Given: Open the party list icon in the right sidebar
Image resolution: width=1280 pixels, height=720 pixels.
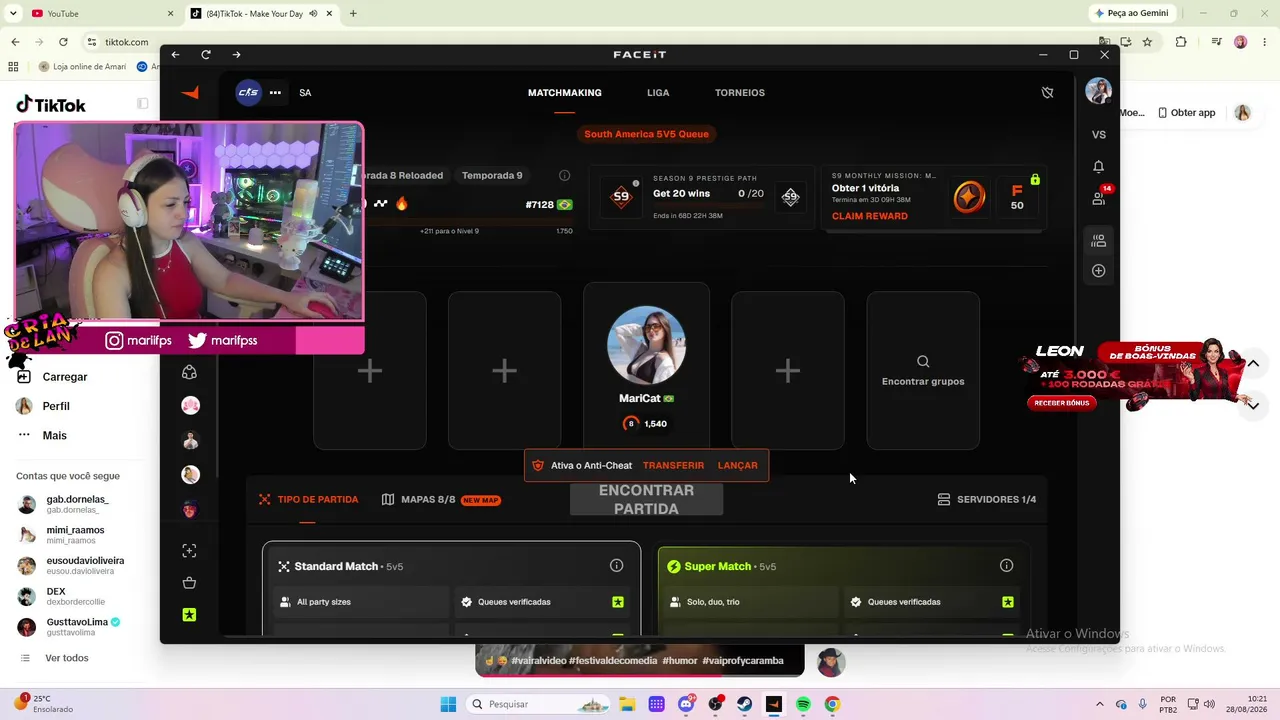Looking at the screenshot, I should coord(1099,241).
